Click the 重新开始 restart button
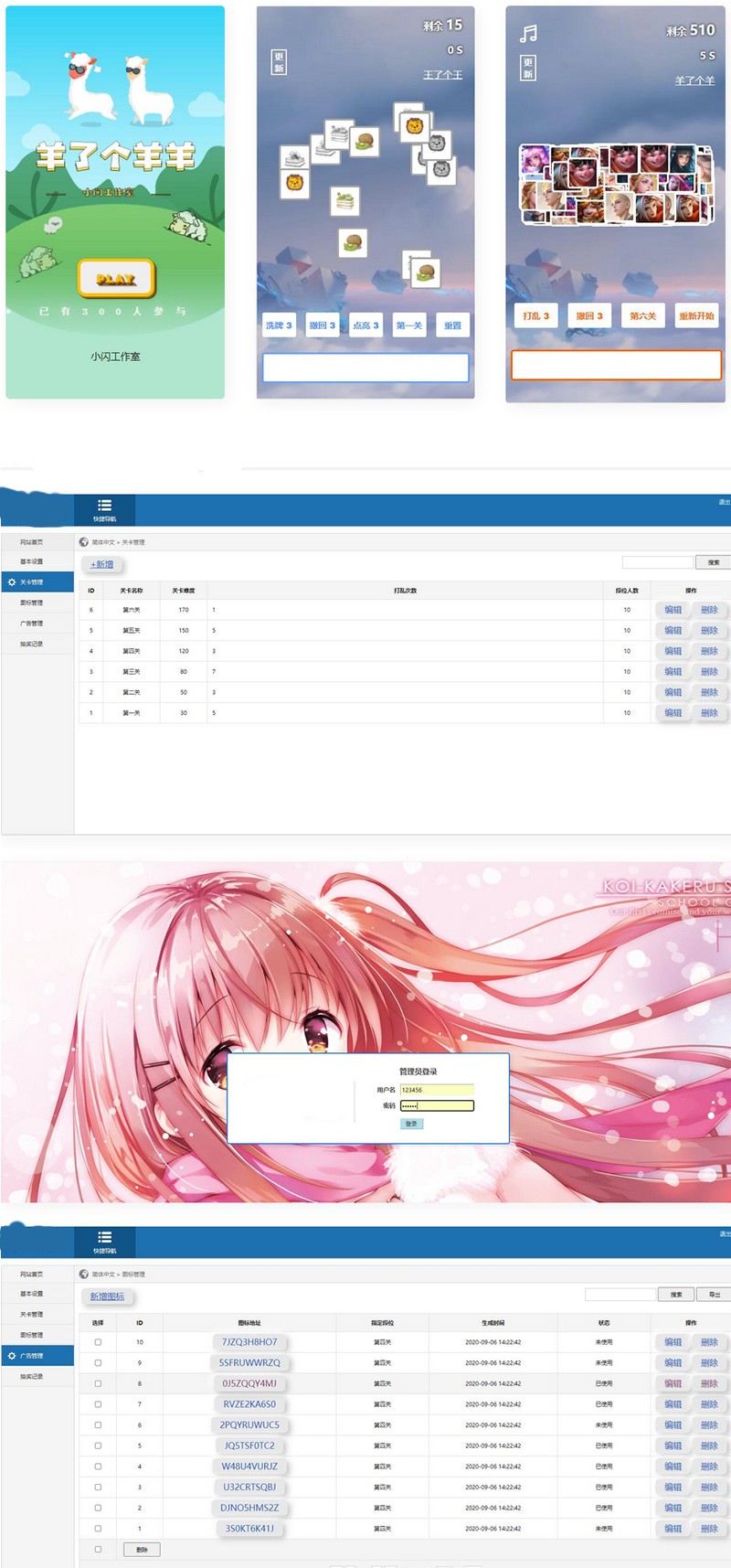The width and height of the screenshot is (731, 1568). point(696,315)
